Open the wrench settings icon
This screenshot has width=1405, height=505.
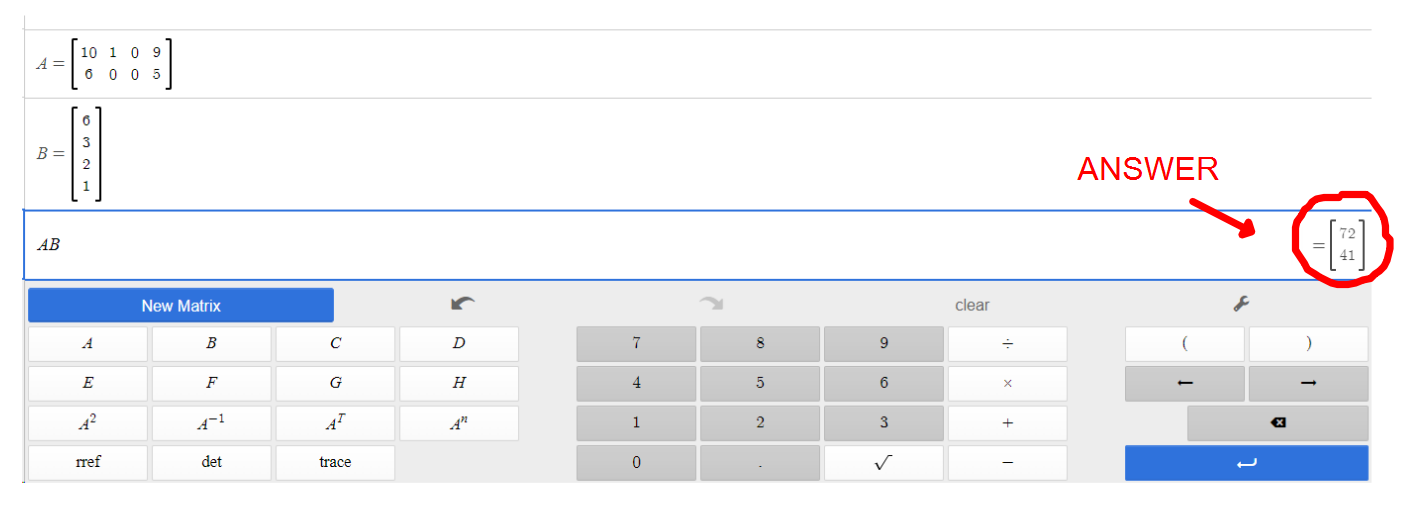click(x=1241, y=304)
